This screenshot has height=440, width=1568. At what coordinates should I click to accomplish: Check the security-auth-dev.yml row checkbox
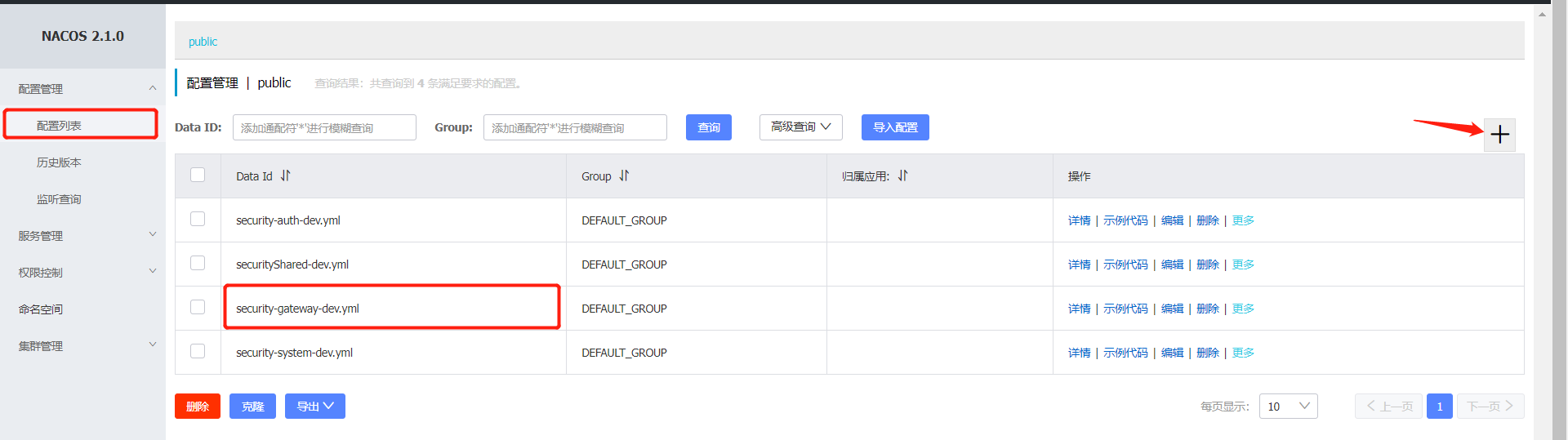[x=198, y=219]
